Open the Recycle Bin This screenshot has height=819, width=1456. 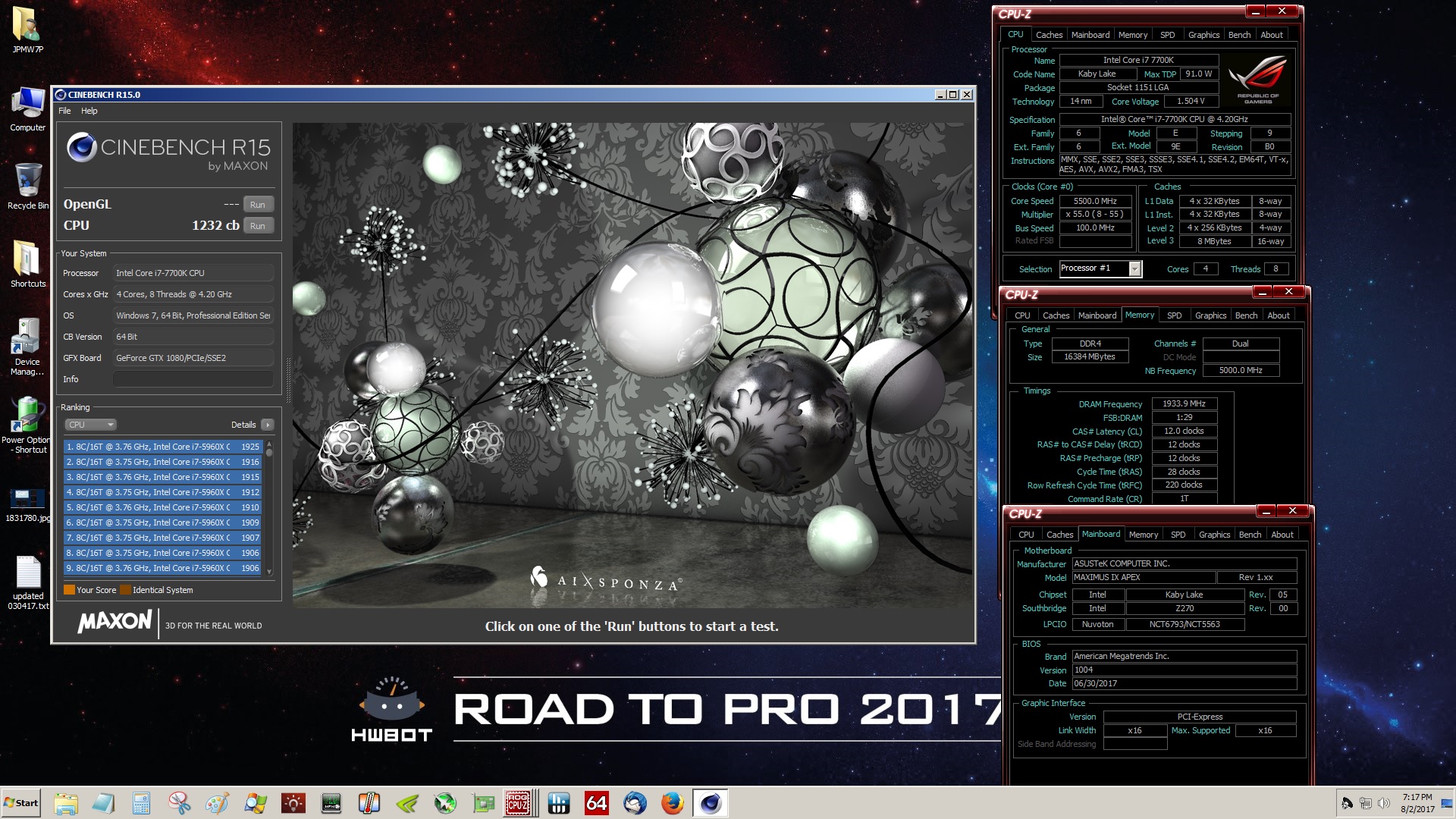coord(28,186)
